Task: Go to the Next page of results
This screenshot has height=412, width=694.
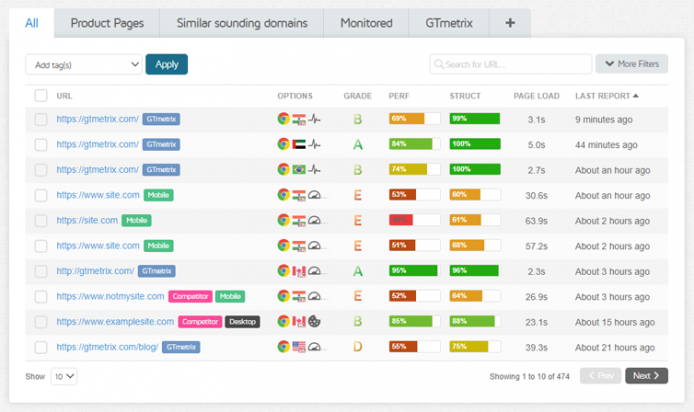Action: tap(647, 376)
